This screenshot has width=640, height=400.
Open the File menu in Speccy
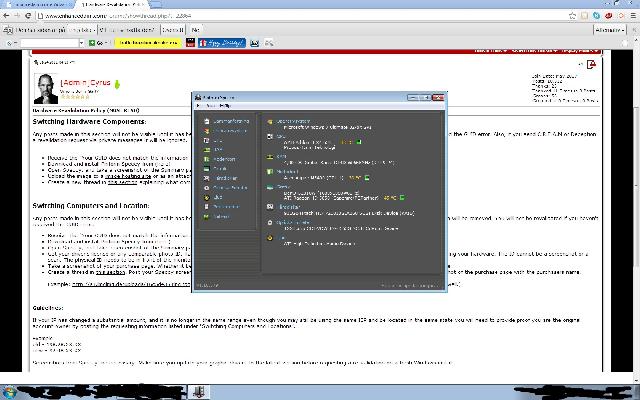point(199,106)
